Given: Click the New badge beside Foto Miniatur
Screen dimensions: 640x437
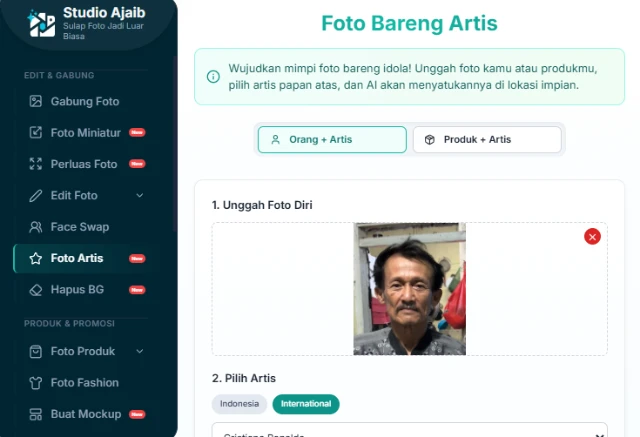Looking at the screenshot, I should click(137, 133).
